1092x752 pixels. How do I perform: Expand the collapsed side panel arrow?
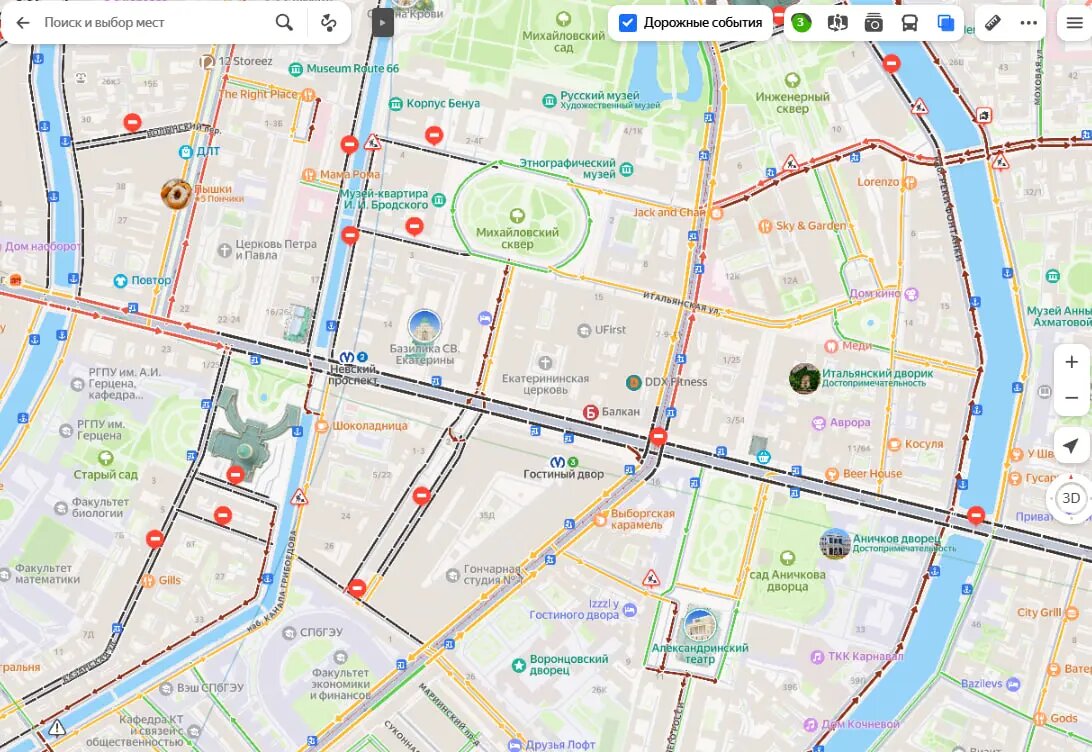click(382, 22)
